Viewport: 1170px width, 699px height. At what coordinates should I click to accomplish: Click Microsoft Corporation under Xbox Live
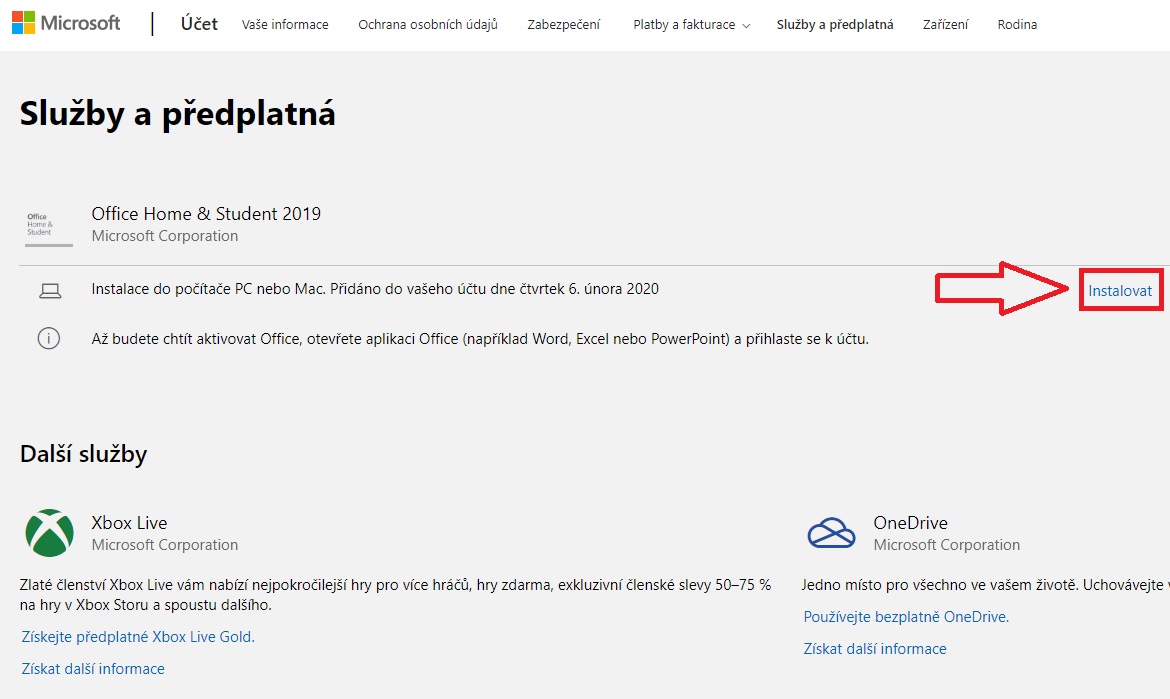tap(165, 545)
